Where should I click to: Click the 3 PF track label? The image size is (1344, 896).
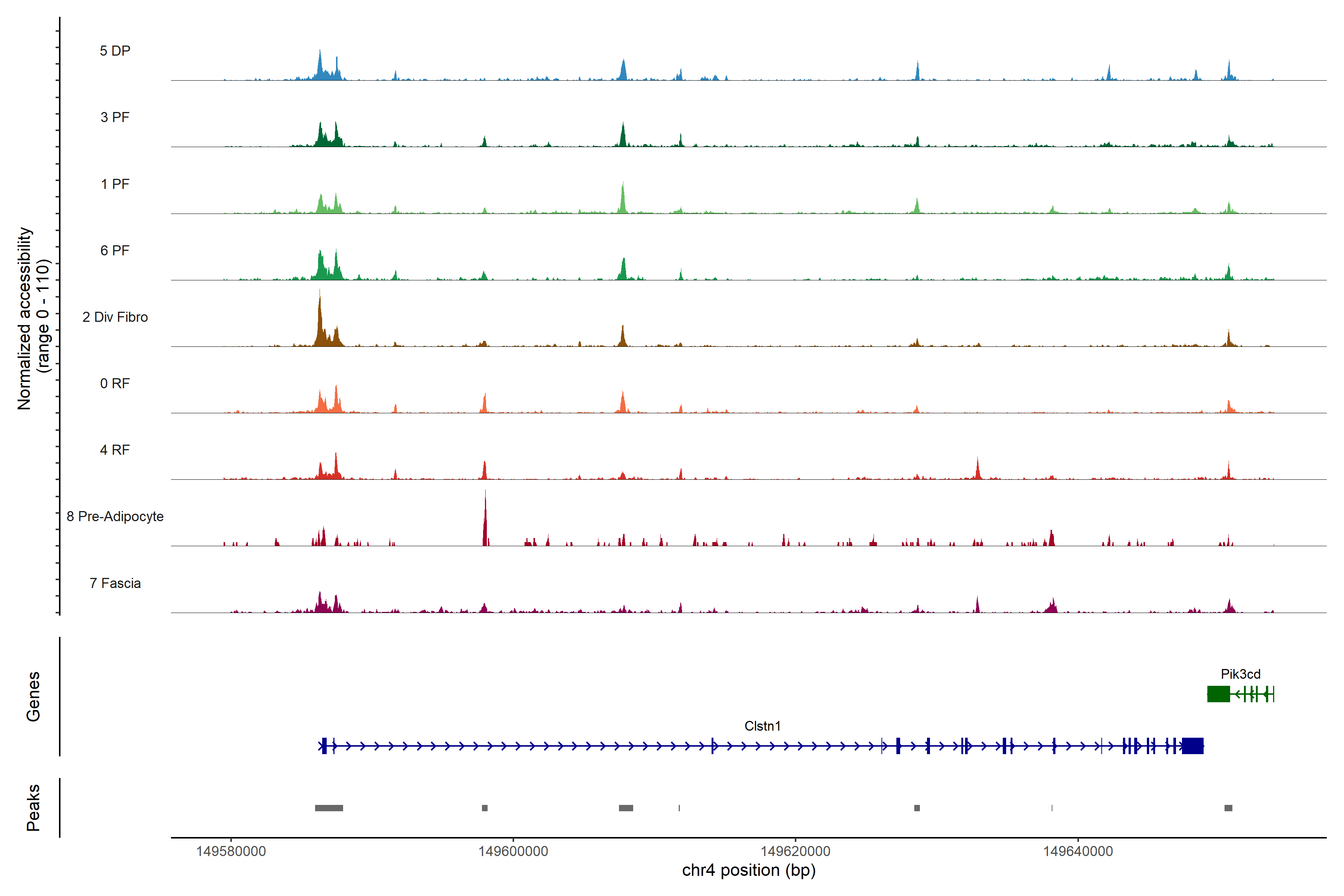click(115, 117)
